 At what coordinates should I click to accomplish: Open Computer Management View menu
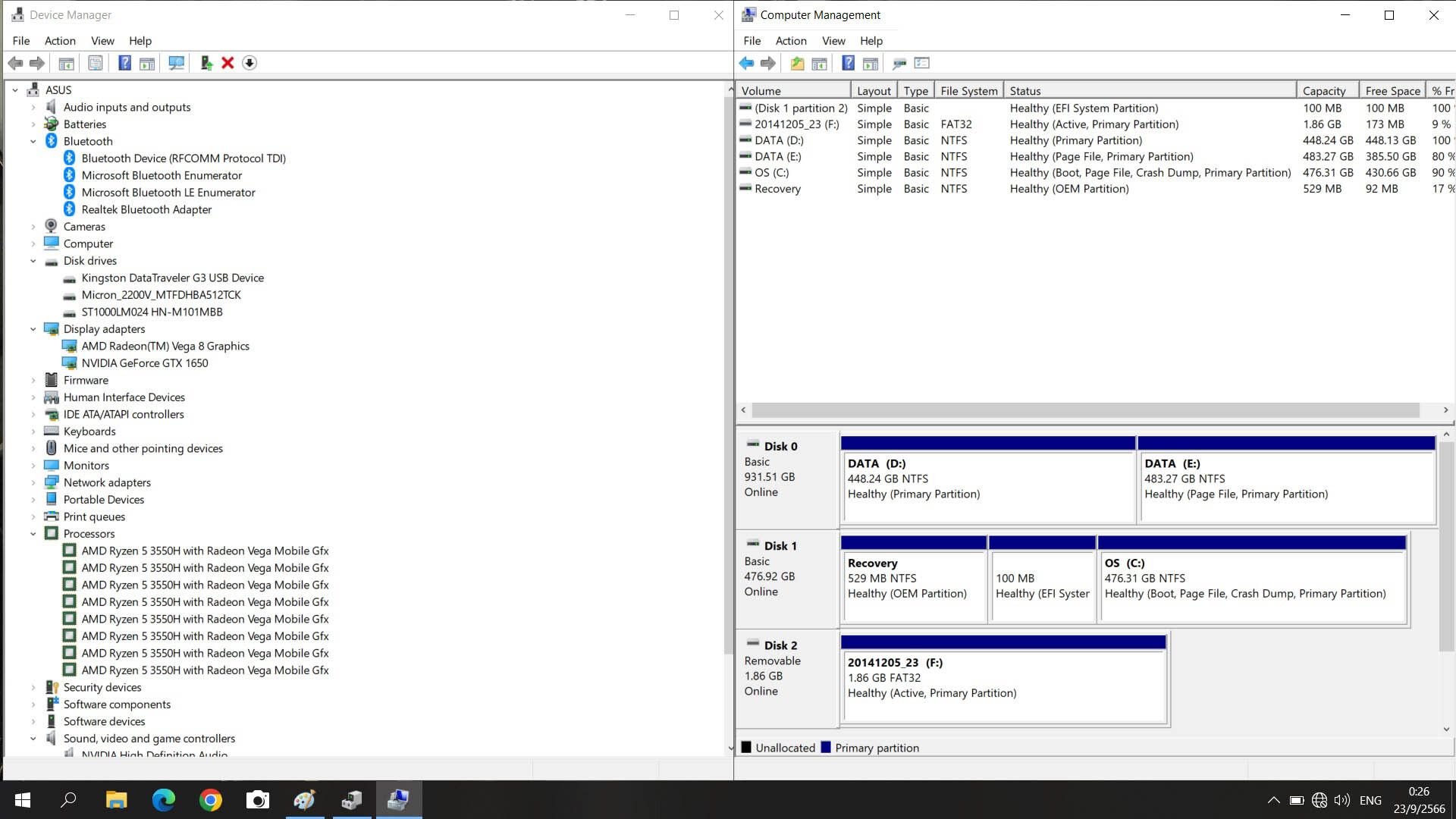833,41
